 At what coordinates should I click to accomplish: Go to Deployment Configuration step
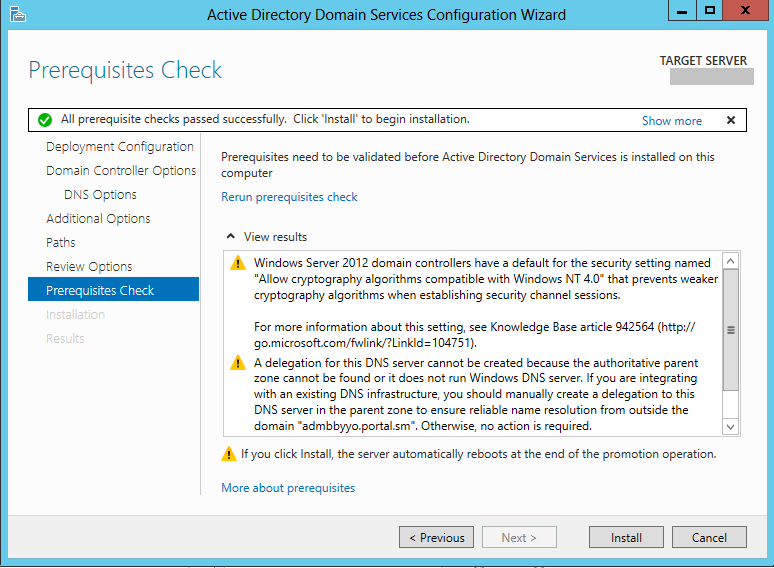pos(119,147)
